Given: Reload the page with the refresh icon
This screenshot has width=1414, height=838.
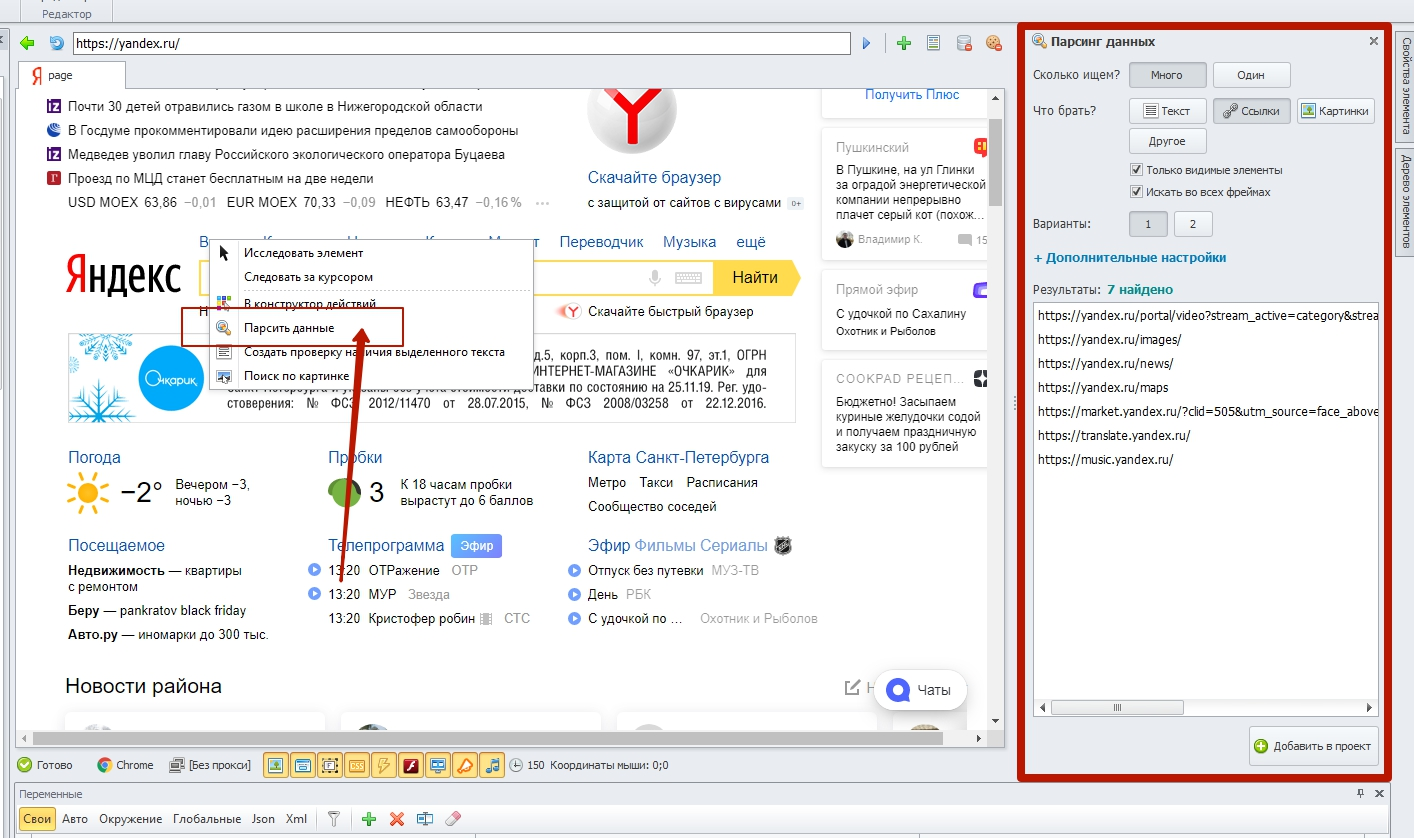Looking at the screenshot, I should (x=57, y=43).
